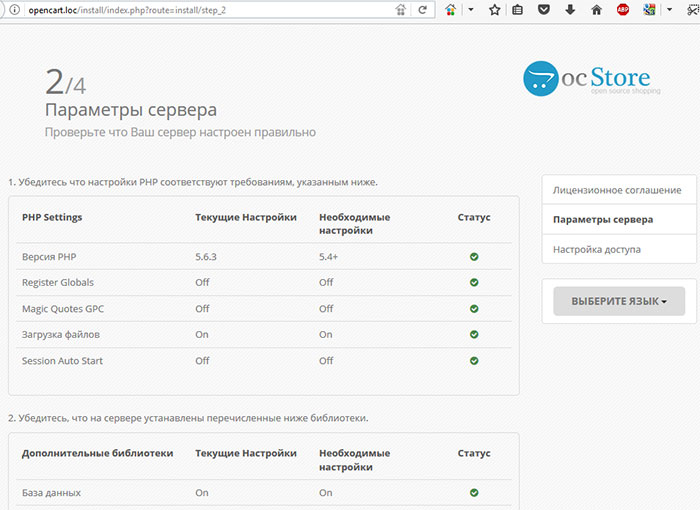Open the Adblock Plus extension icon

pos(623,10)
